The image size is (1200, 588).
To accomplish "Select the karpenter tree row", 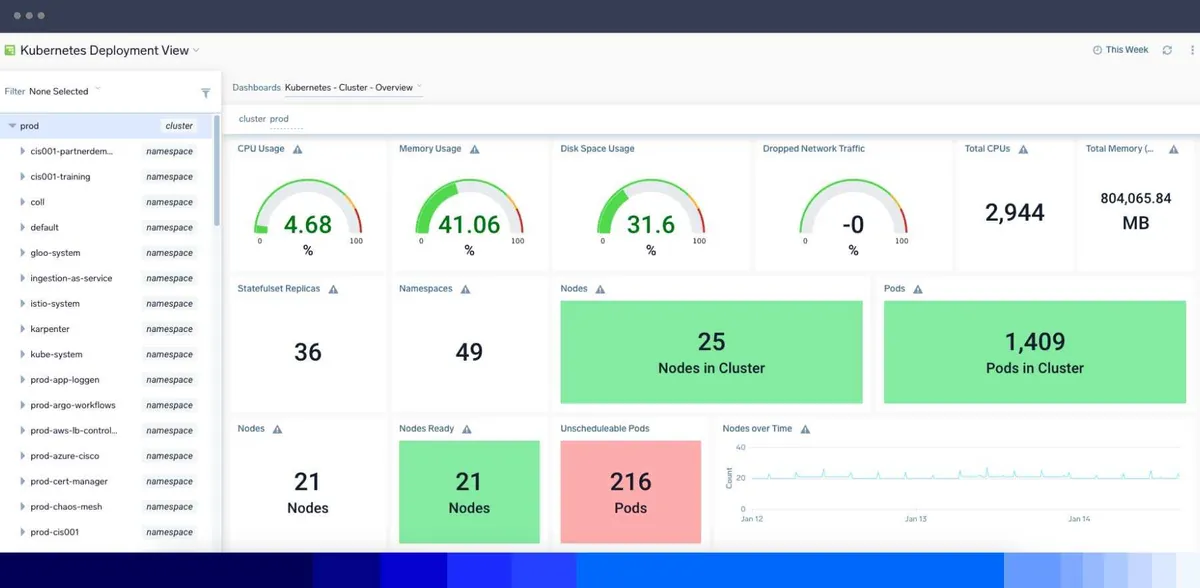I will tap(108, 329).
